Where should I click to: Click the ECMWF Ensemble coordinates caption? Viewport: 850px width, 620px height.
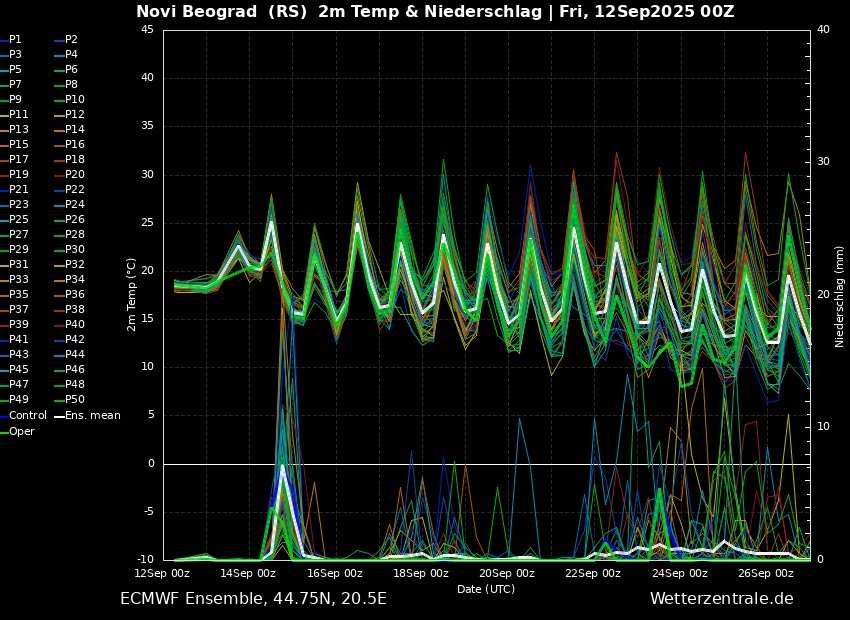[x=253, y=599]
